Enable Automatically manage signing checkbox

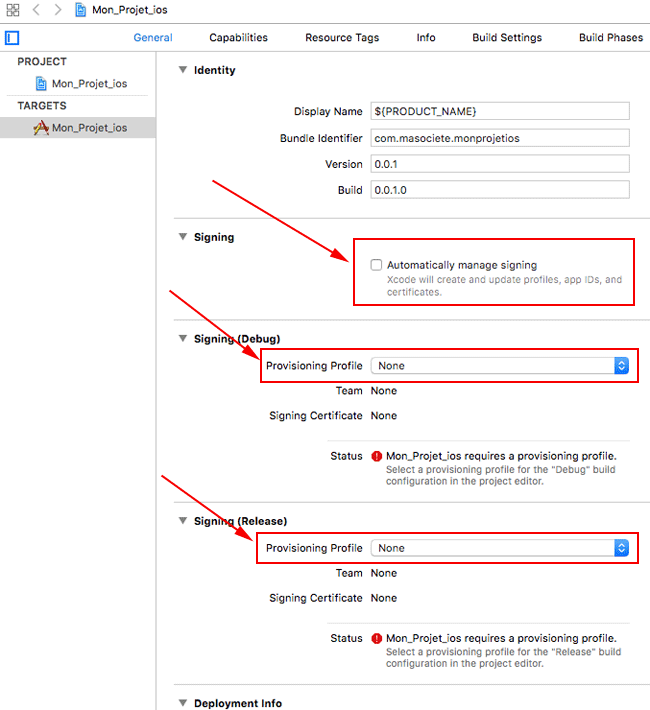pos(376,265)
